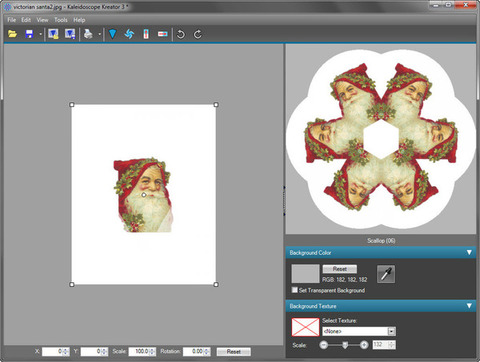Save project using the floppy disk icon

(29, 34)
